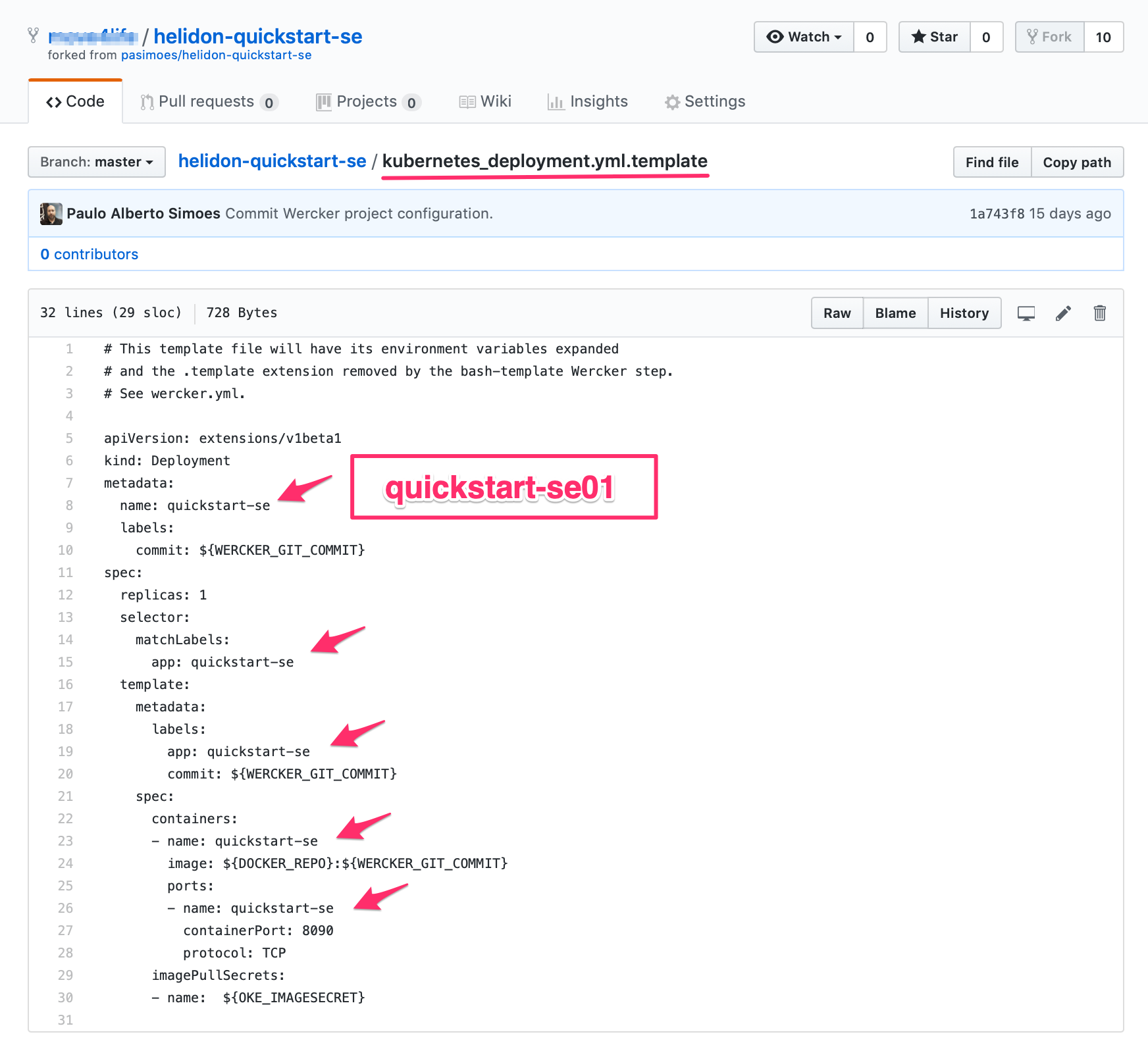Click the pencil edit file icon

click(1063, 313)
